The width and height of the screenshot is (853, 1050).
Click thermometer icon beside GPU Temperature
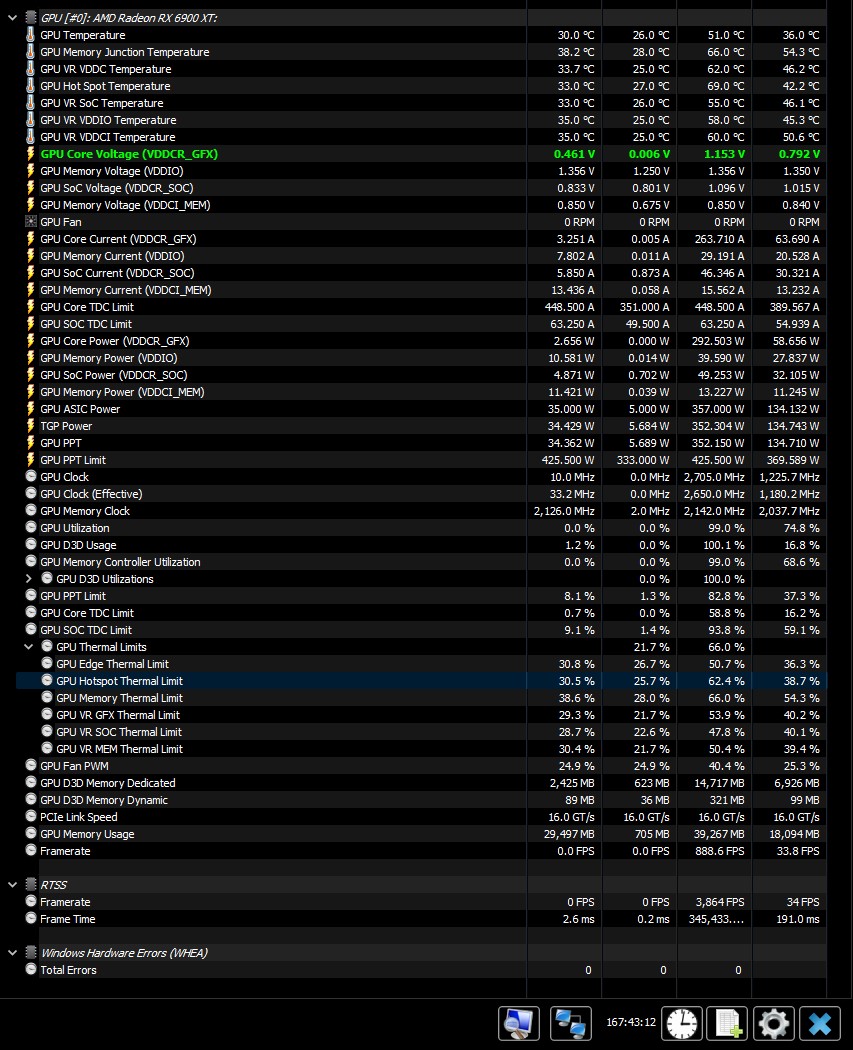(30, 35)
